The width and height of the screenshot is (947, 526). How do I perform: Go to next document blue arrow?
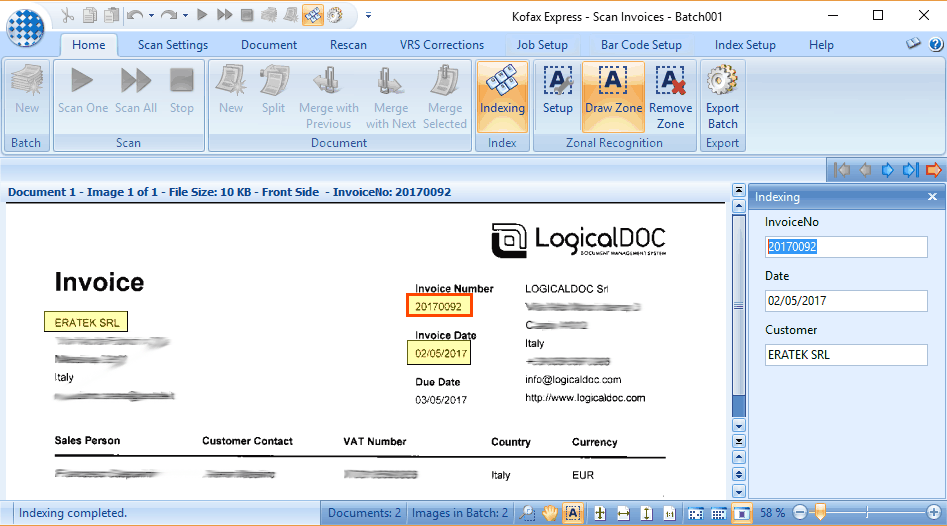coord(887,170)
